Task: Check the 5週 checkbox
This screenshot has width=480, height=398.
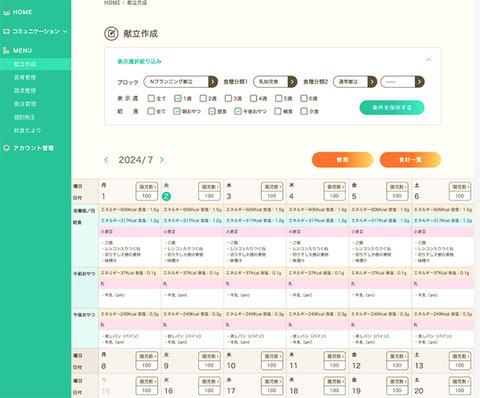Action: pos(278,98)
